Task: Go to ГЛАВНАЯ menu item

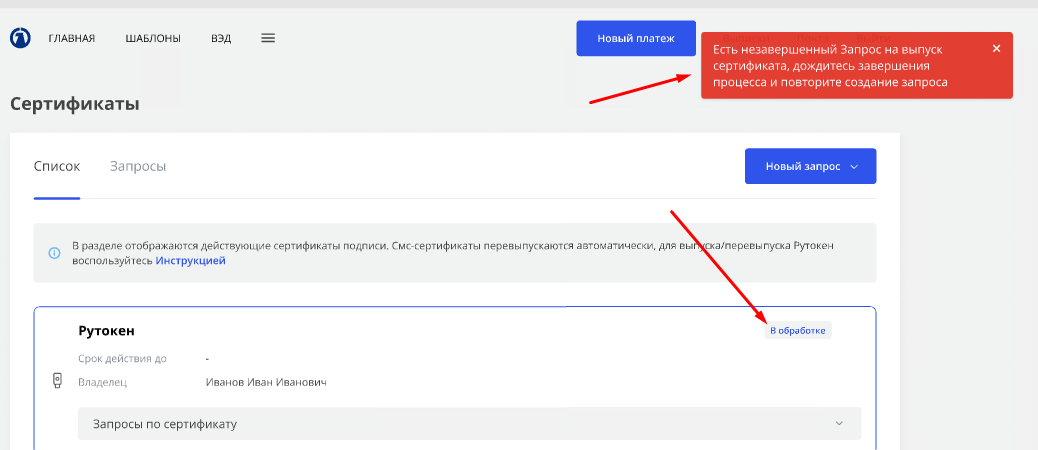Action: tap(71, 38)
